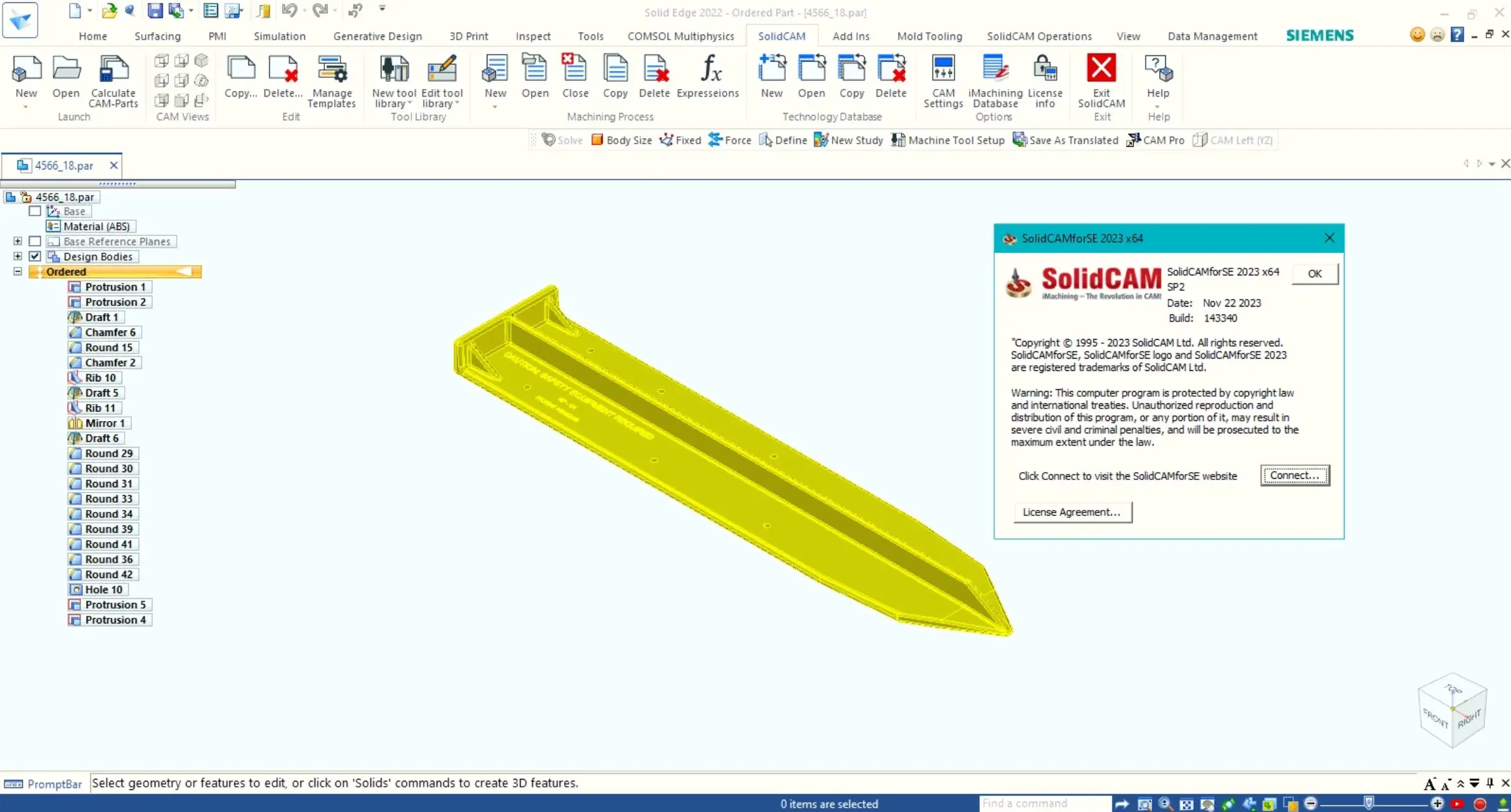Collapse the Ordered node
The height and width of the screenshot is (812, 1511).
(18, 272)
